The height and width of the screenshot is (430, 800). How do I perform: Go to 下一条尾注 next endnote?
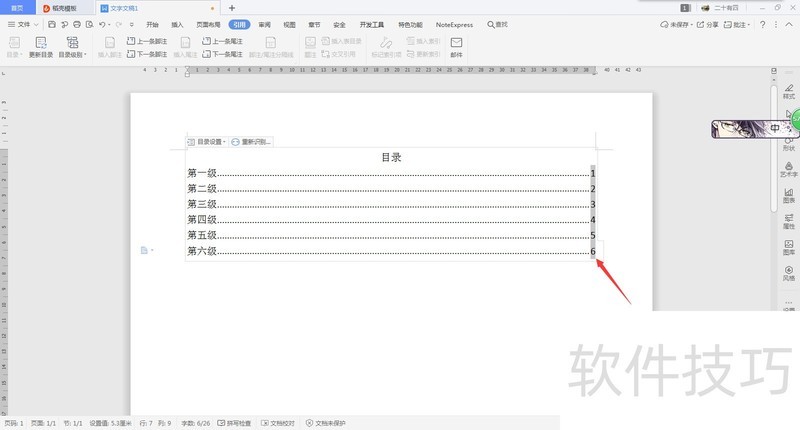coord(222,54)
